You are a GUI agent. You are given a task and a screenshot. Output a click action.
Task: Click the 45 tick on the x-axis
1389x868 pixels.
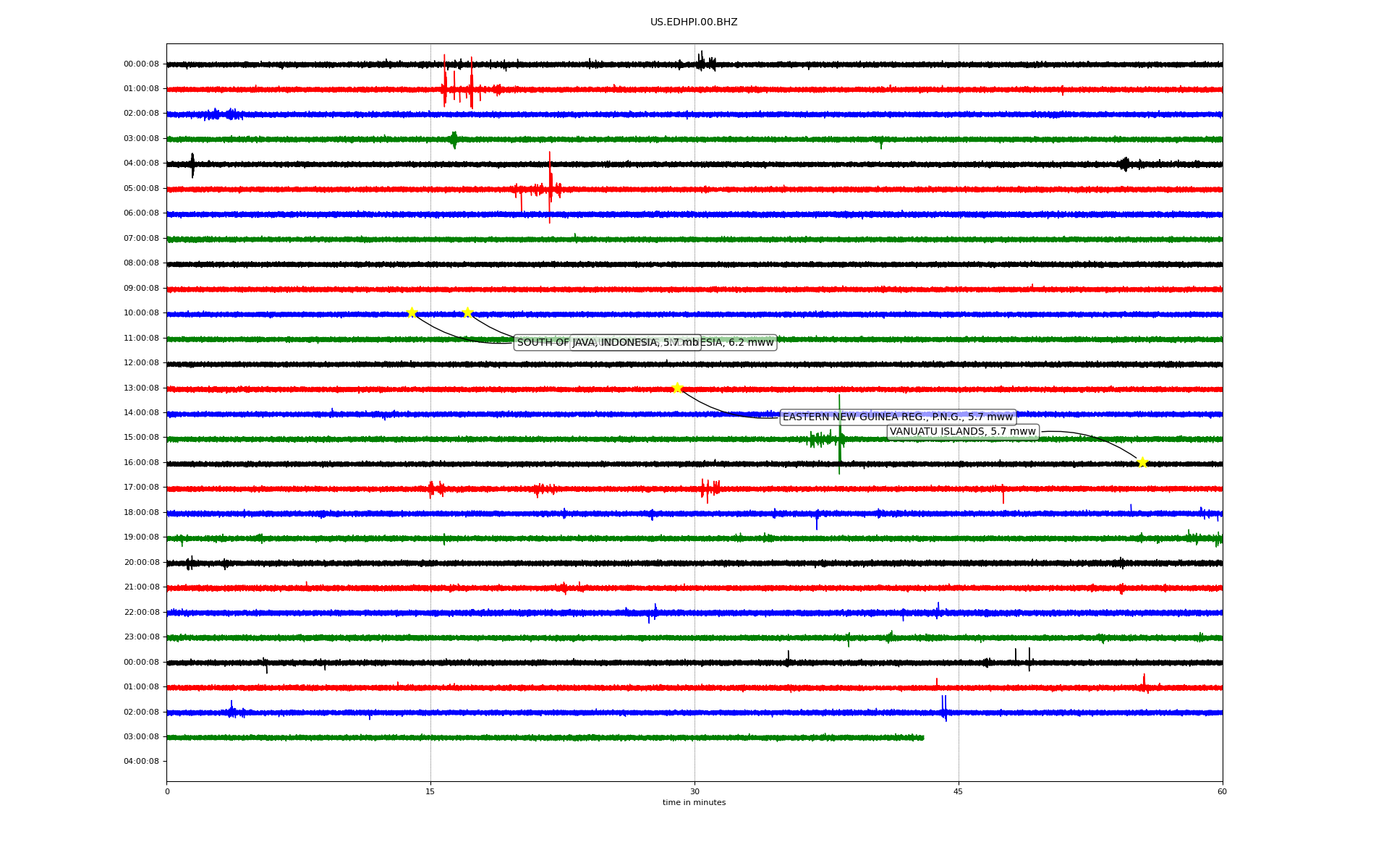(x=959, y=791)
